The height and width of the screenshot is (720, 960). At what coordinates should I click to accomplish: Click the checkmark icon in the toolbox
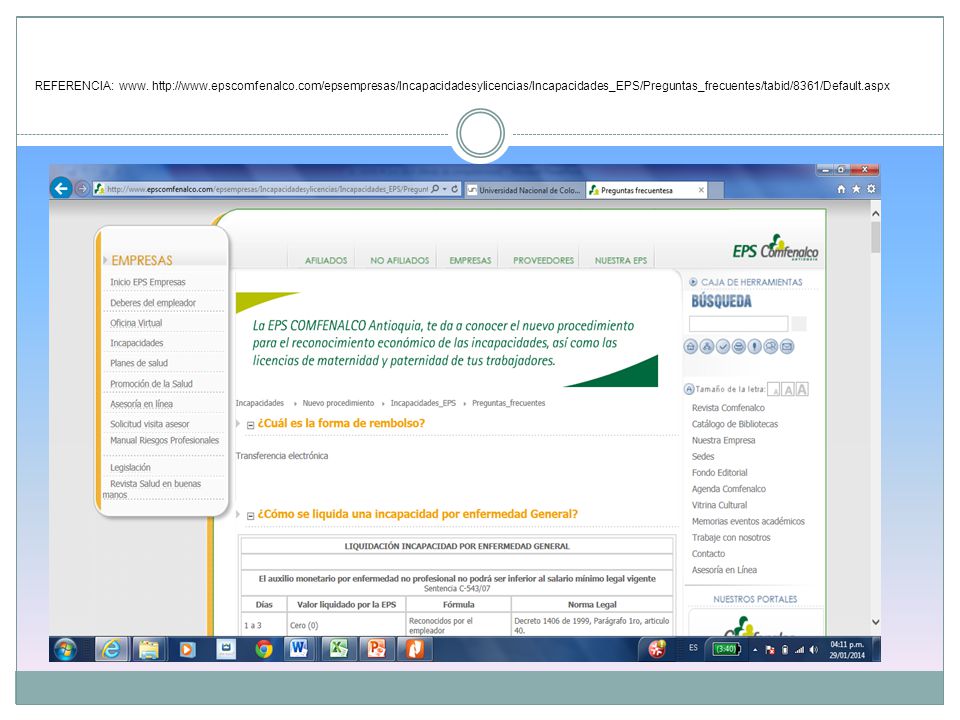(723, 347)
